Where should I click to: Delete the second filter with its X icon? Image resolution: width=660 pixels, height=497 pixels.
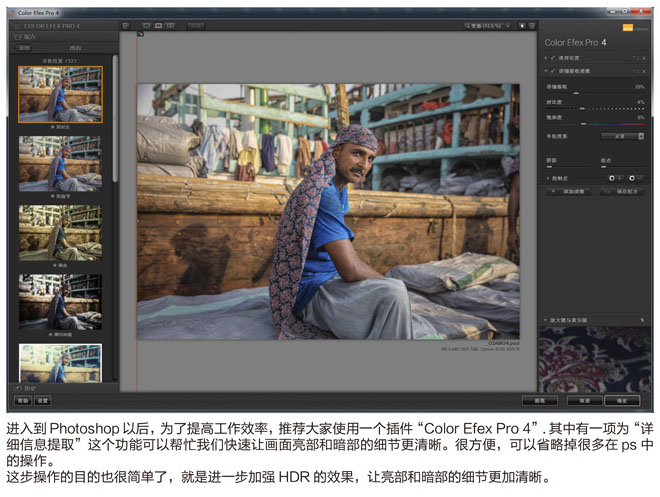pos(644,71)
